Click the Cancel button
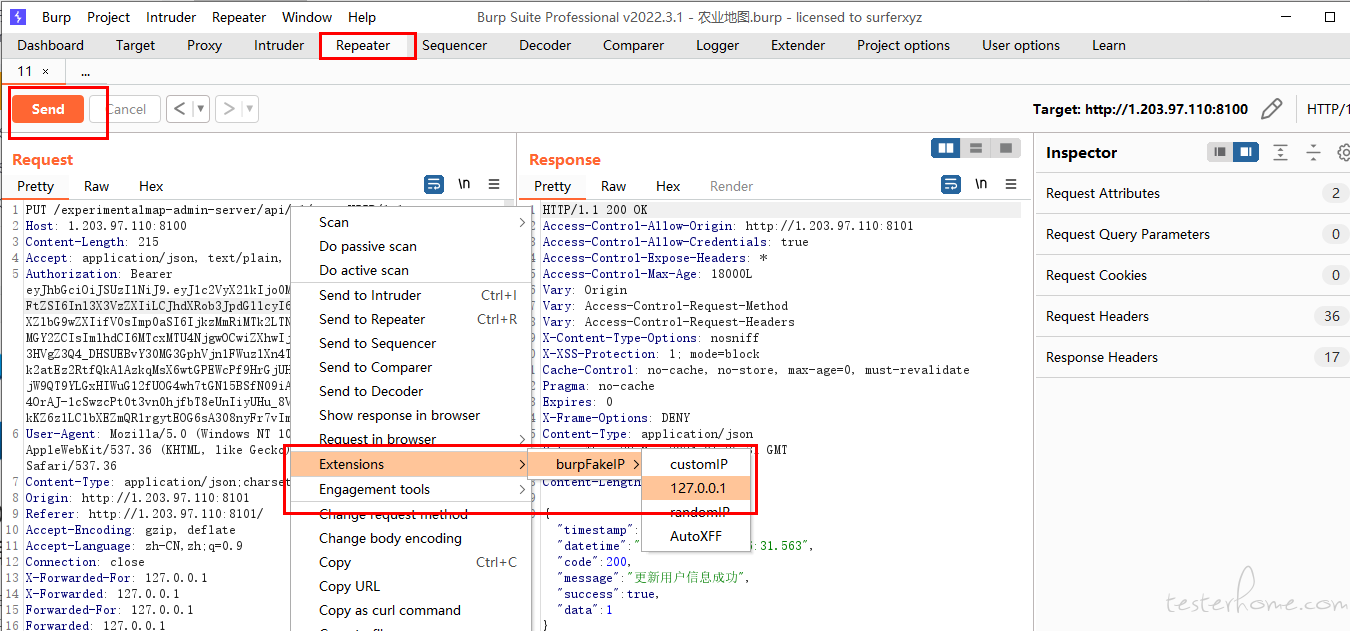 coord(125,109)
